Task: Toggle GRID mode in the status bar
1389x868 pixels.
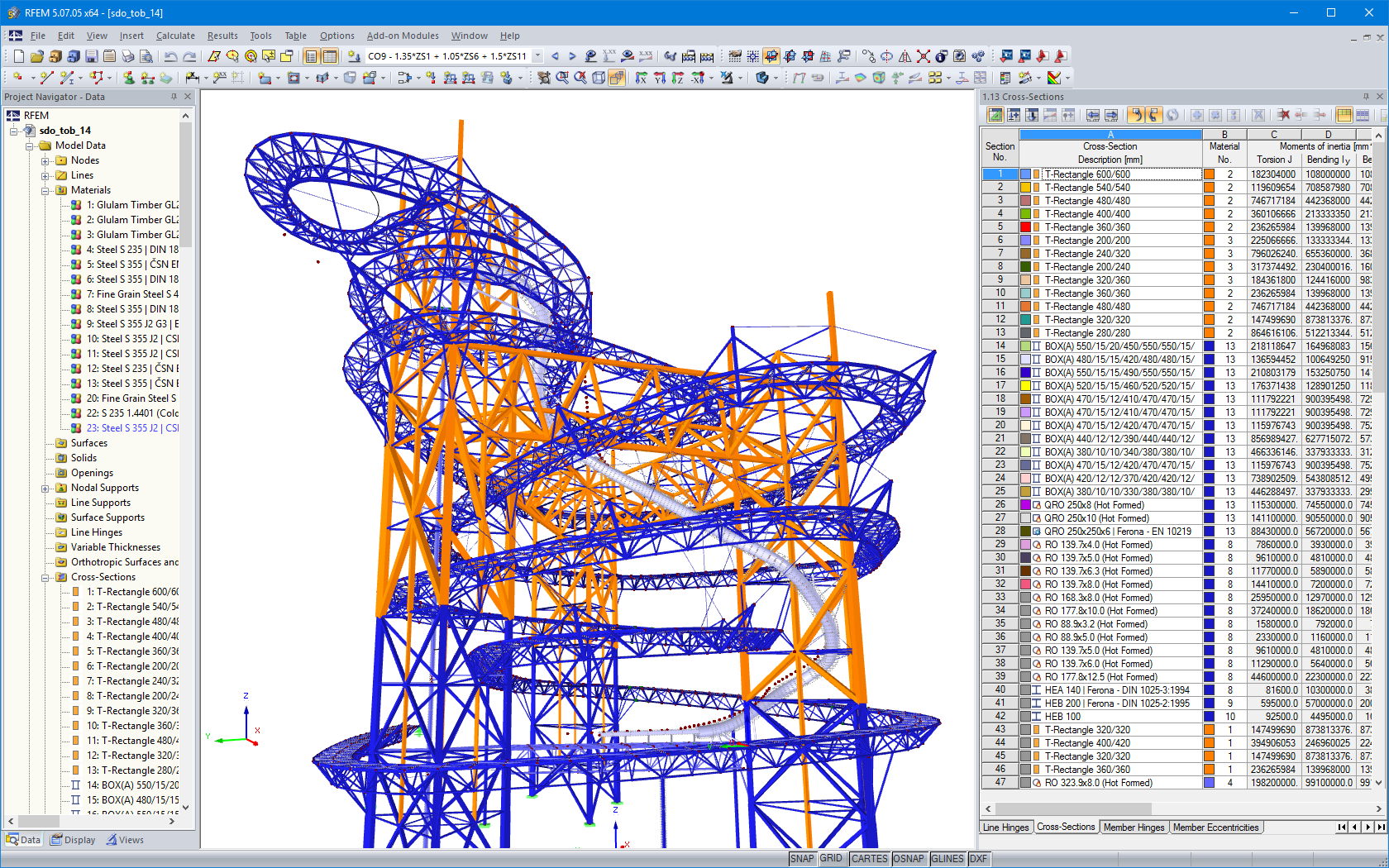Action: 832,858
